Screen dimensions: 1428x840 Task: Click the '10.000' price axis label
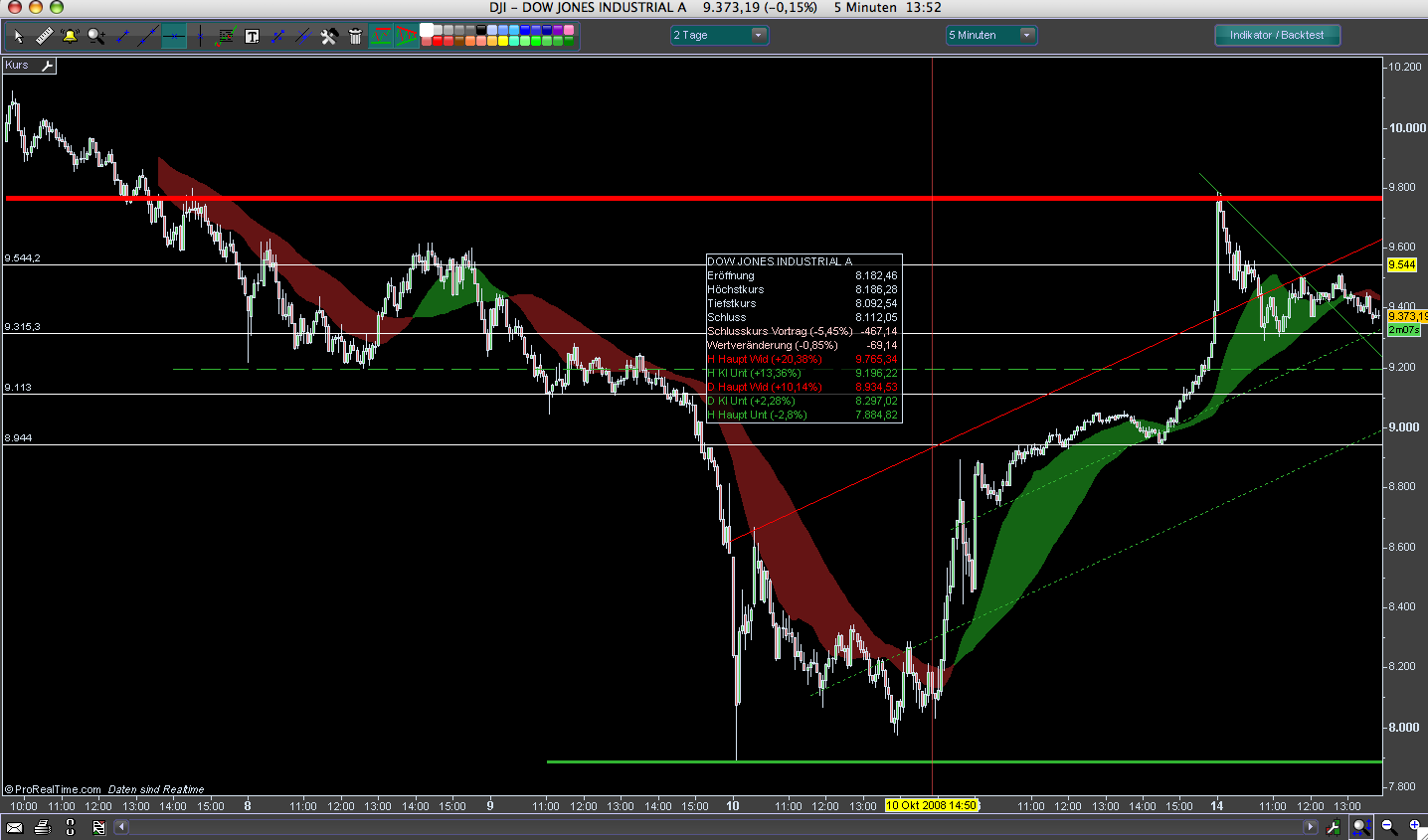click(1407, 127)
